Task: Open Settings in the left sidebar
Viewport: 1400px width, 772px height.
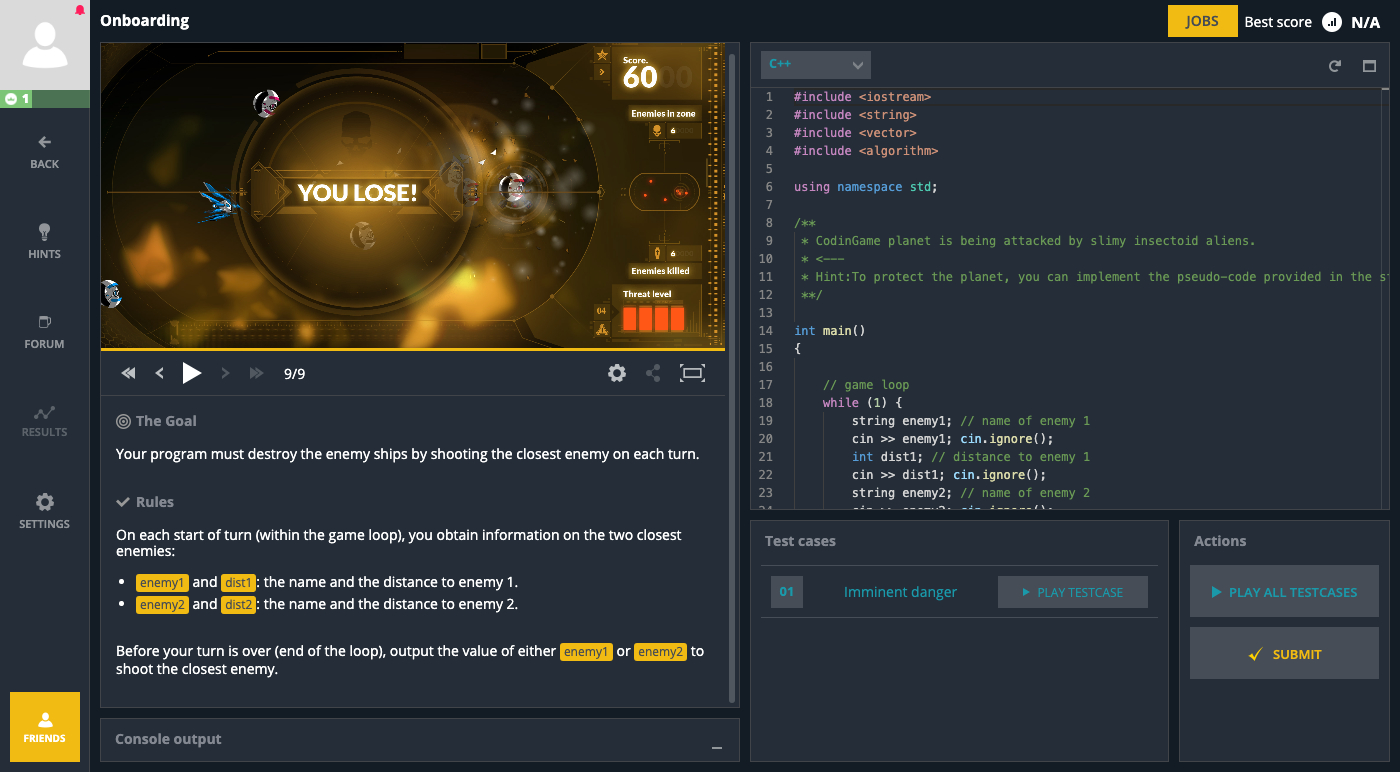Action: pyautogui.click(x=44, y=511)
